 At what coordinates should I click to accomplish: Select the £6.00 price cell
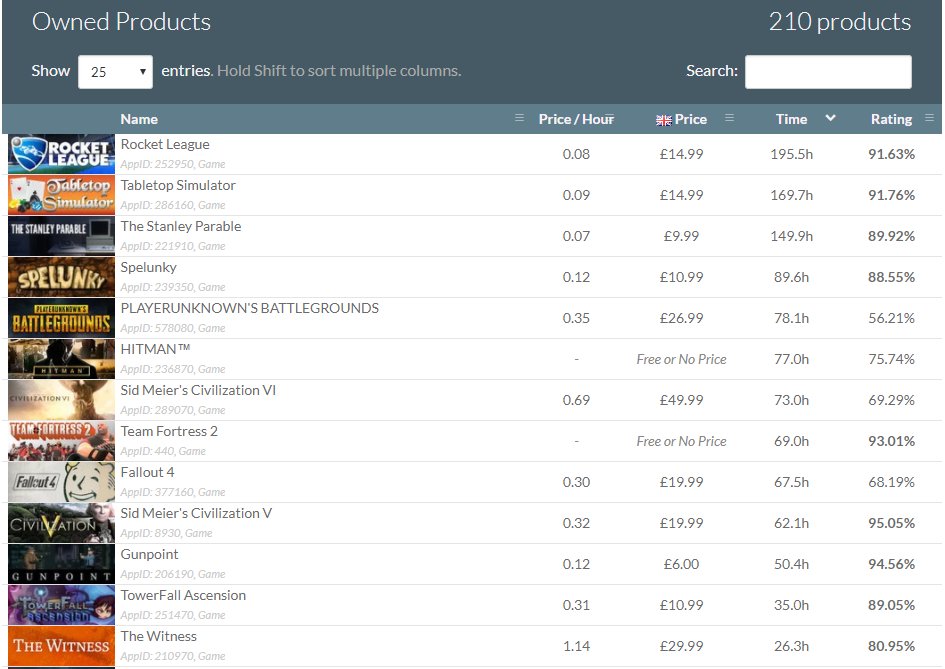tap(681, 564)
